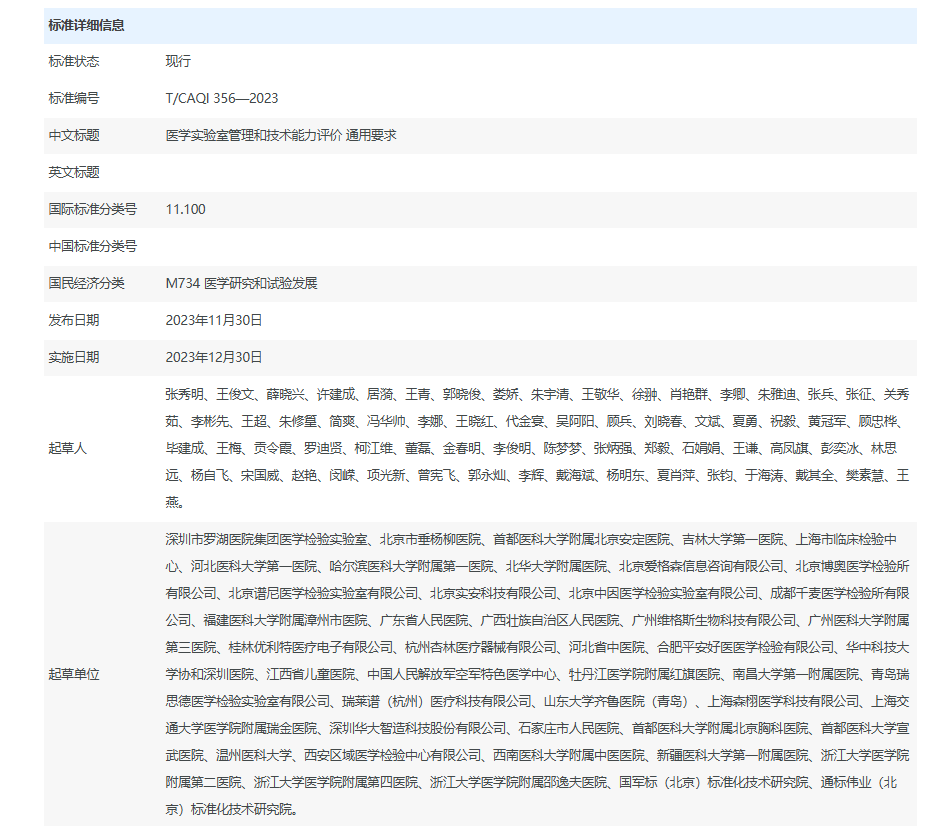Click the 起草人 row label

(68, 448)
